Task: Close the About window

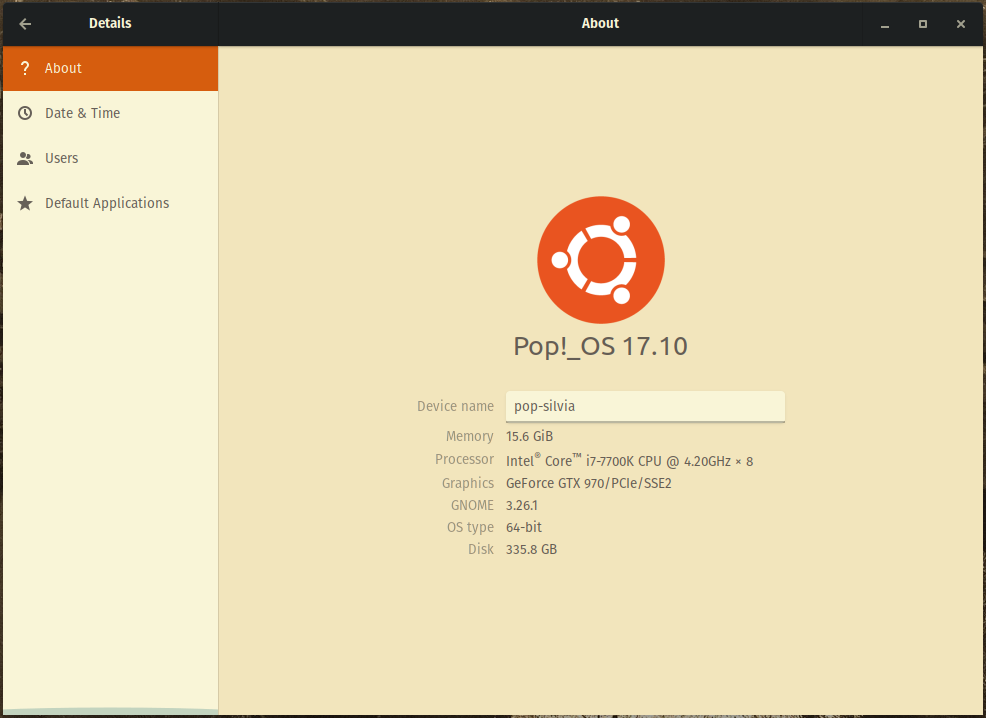Action: [x=960, y=24]
